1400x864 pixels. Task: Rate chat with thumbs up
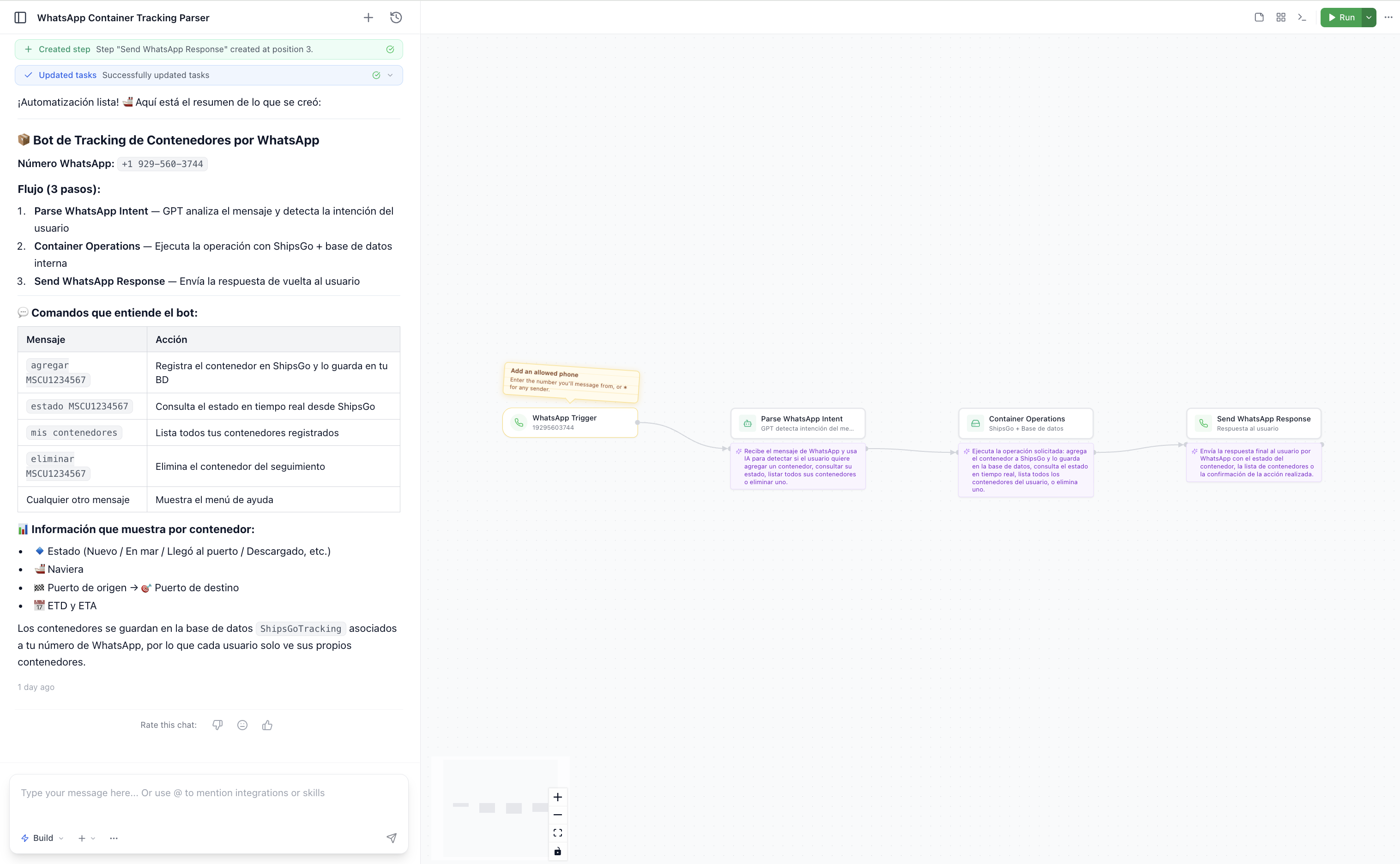267,725
